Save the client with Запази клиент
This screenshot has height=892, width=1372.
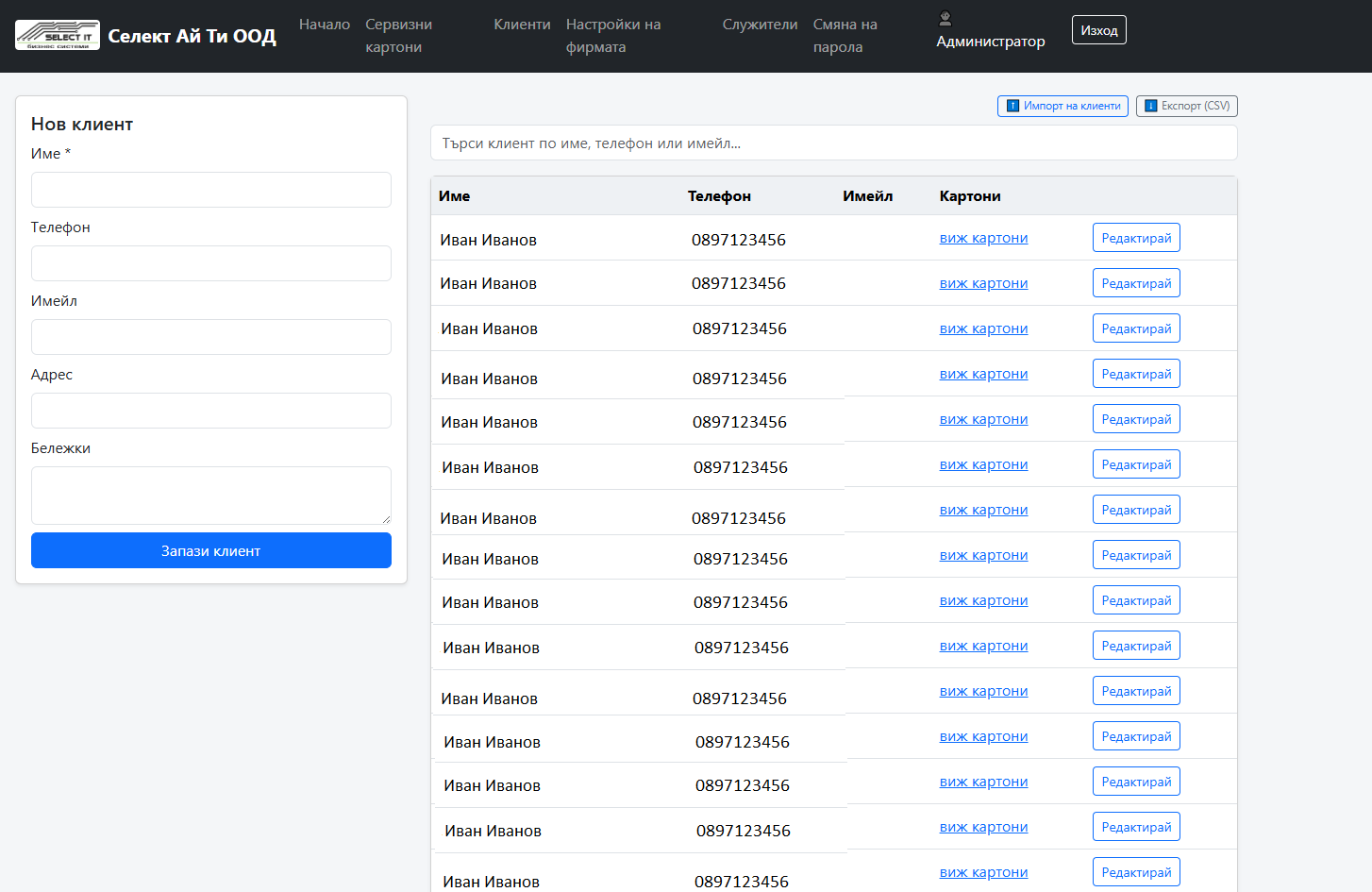pyautogui.click(x=211, y=550)
